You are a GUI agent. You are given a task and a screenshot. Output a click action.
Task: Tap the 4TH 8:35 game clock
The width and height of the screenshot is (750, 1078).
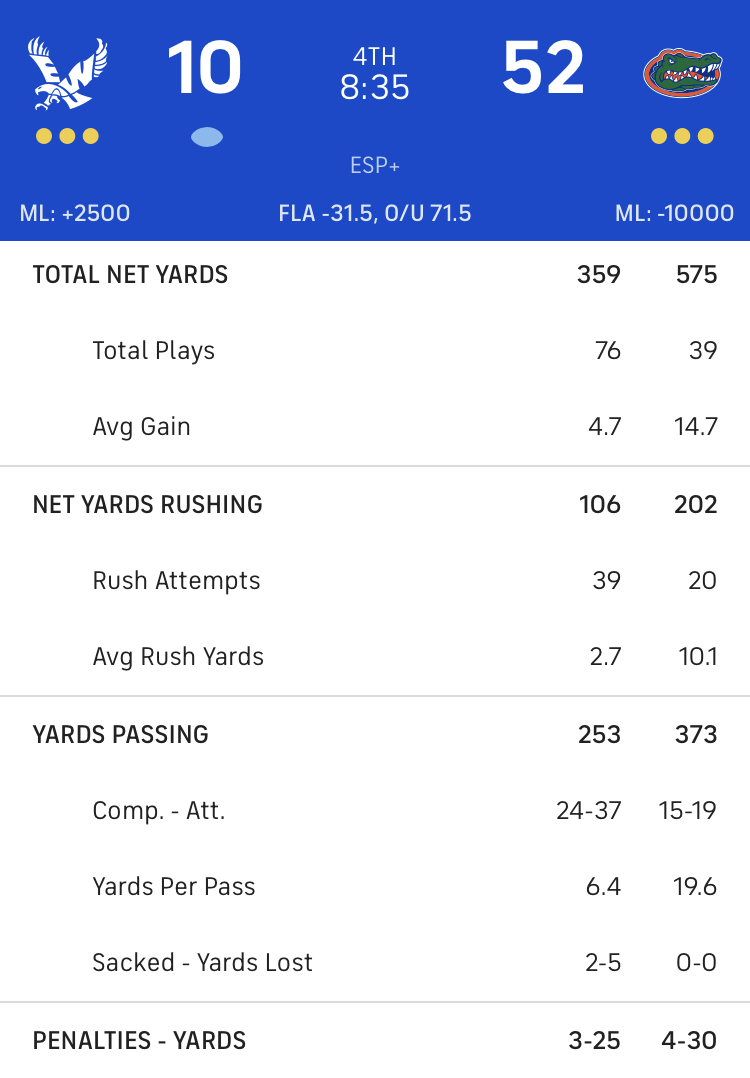point(375,74)
